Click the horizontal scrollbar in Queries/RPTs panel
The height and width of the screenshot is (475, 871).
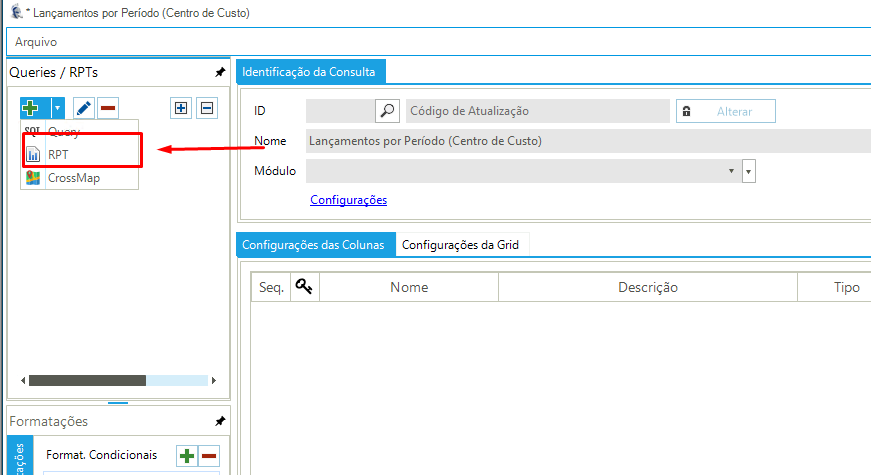pos(87,380)
